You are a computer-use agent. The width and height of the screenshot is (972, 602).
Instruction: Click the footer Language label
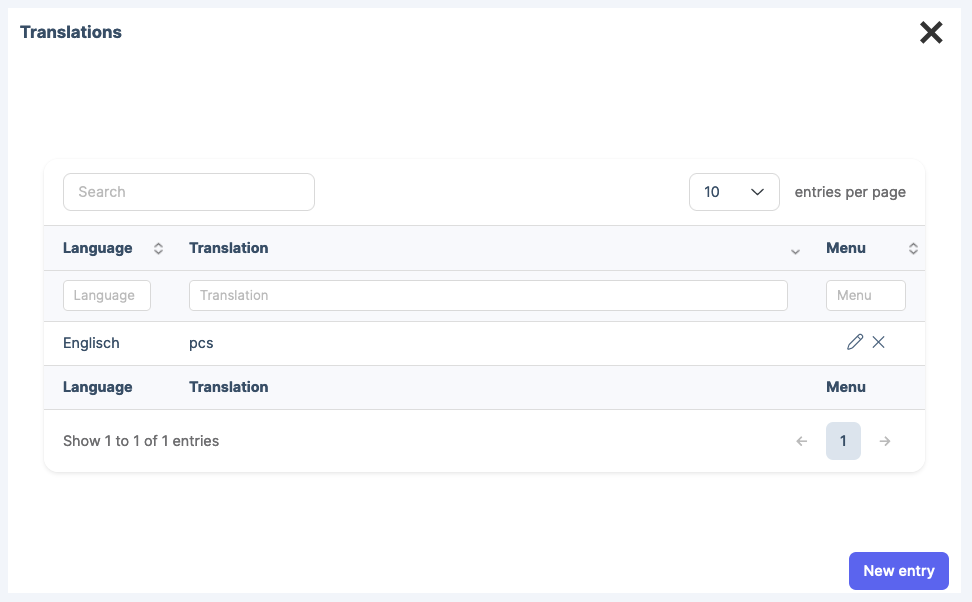pyautogui.click(x=97, y=387)
